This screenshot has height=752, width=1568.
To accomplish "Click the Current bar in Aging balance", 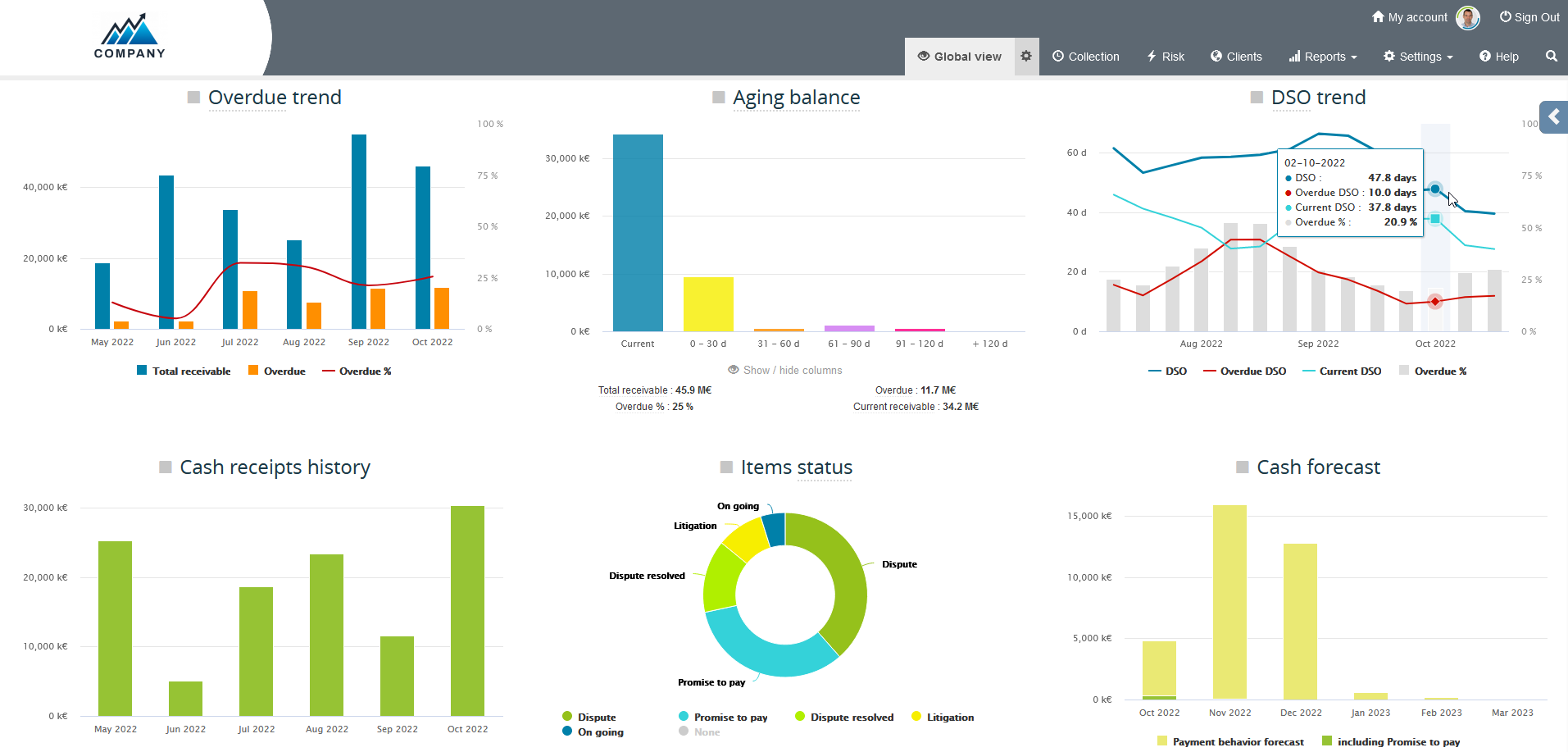I will click(x=638, y=233).
